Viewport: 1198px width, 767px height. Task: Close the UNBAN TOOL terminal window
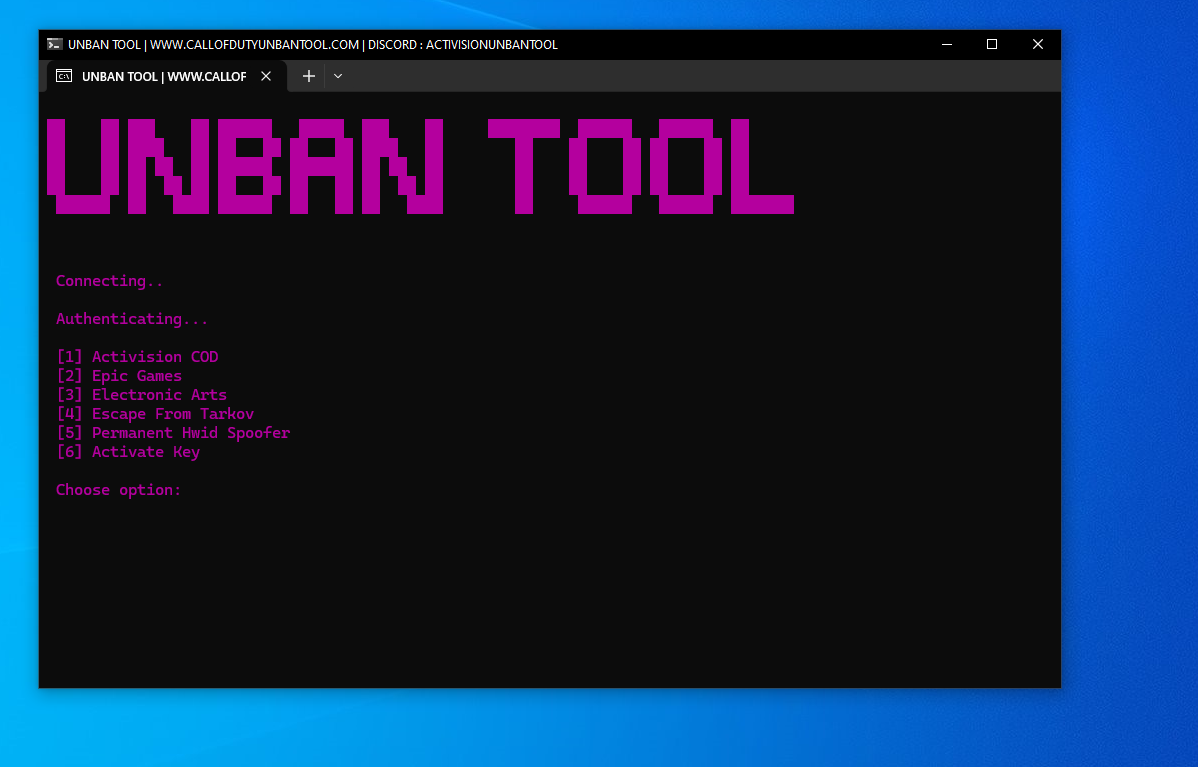(1038, 44)
